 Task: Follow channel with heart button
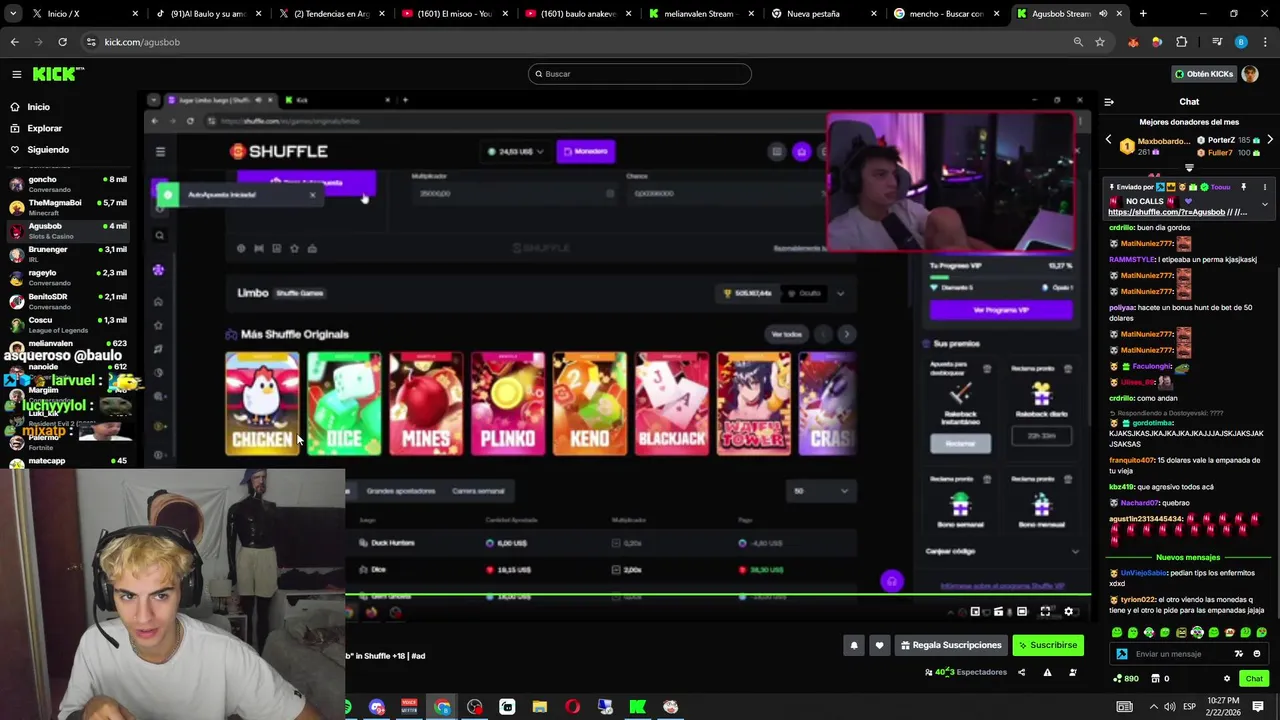pos(879,645)
